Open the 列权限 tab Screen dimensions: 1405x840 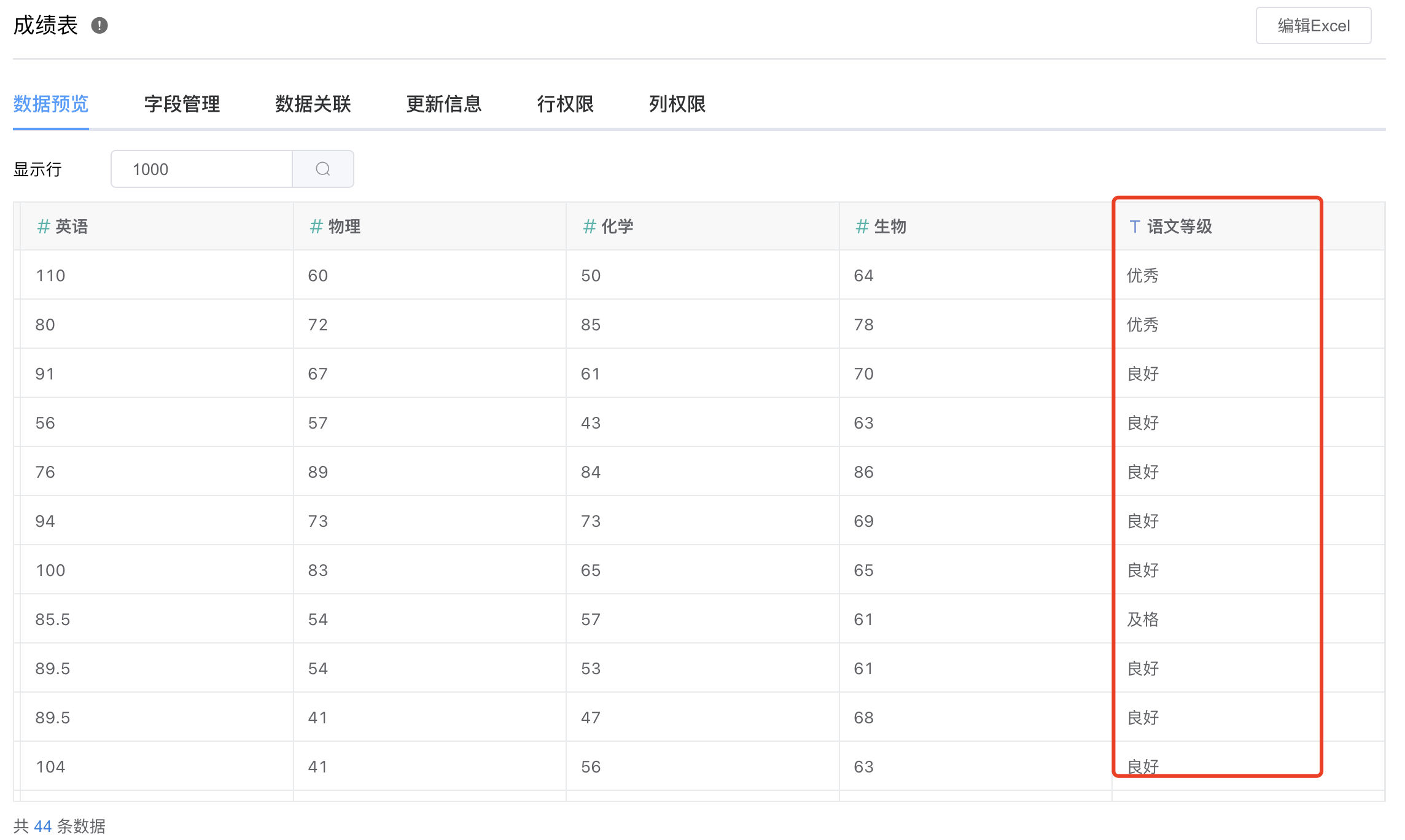tap(677, 104)
